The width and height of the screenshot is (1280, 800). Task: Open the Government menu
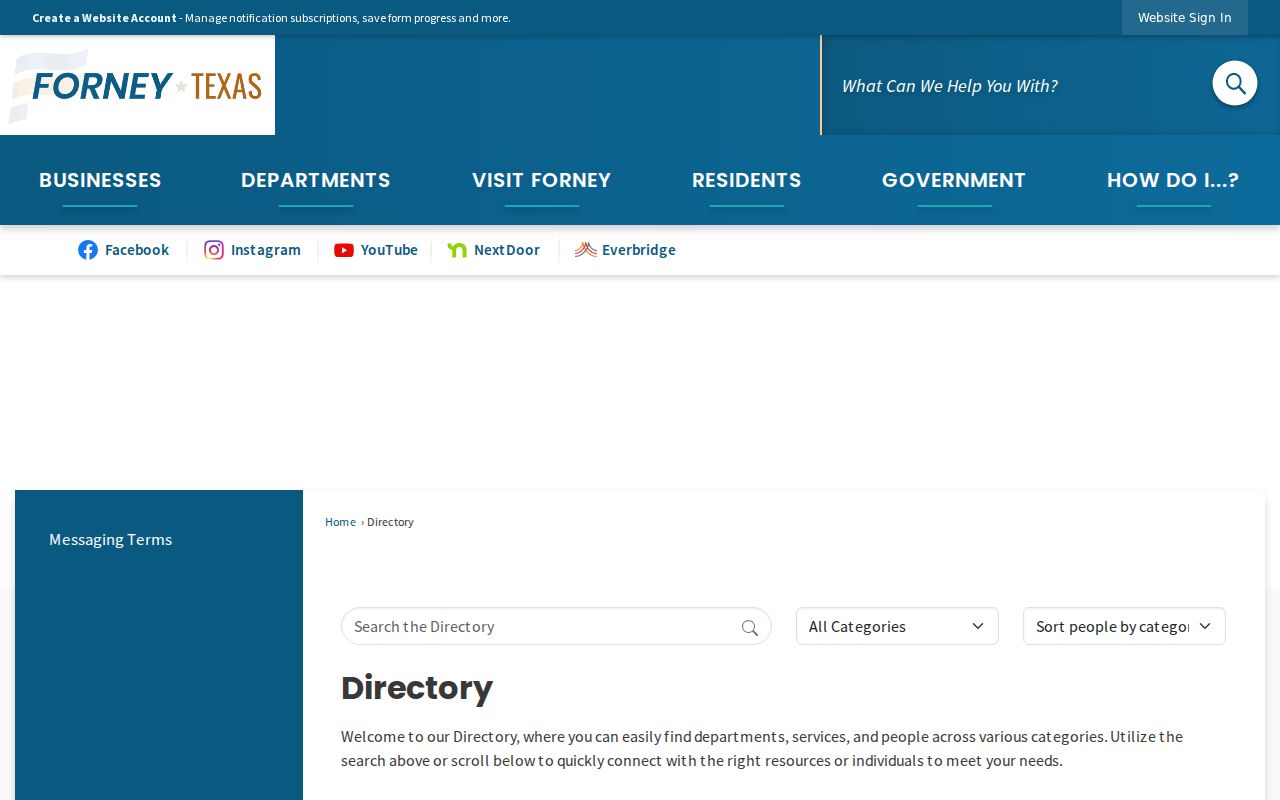coord(954,180)
